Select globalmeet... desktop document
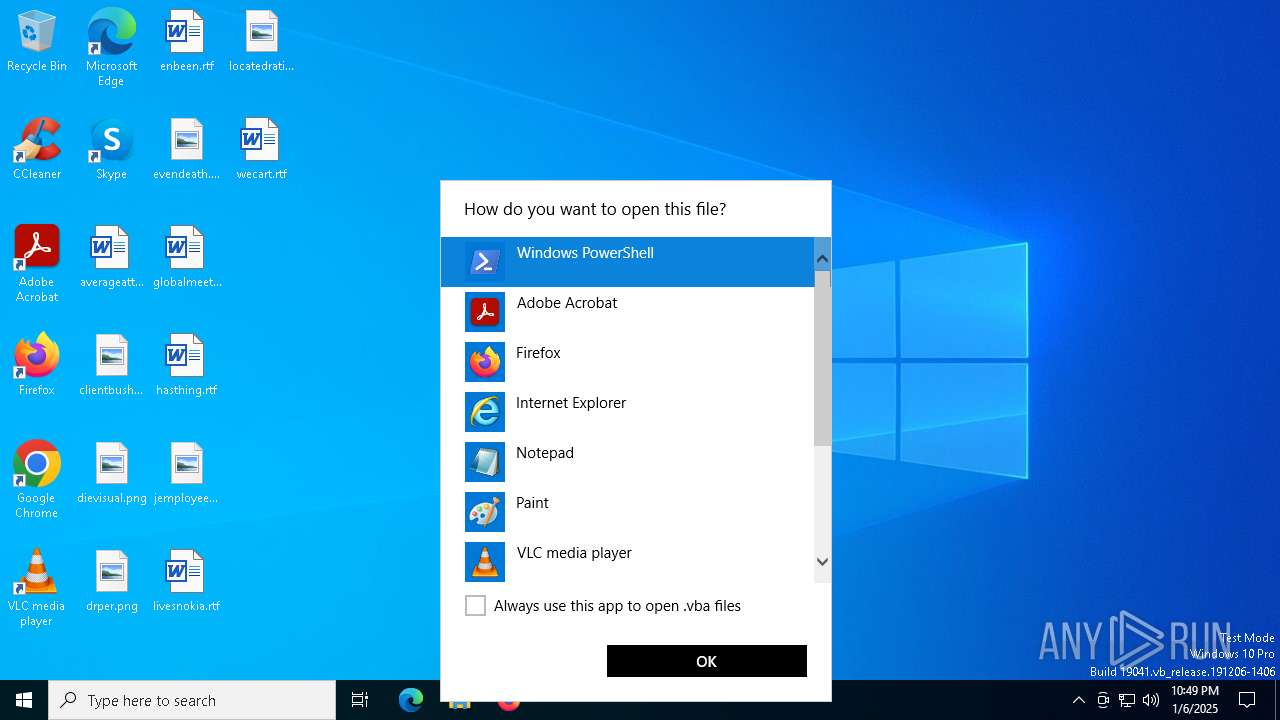Screen dimensions: 1280x720 click(187, 257)
